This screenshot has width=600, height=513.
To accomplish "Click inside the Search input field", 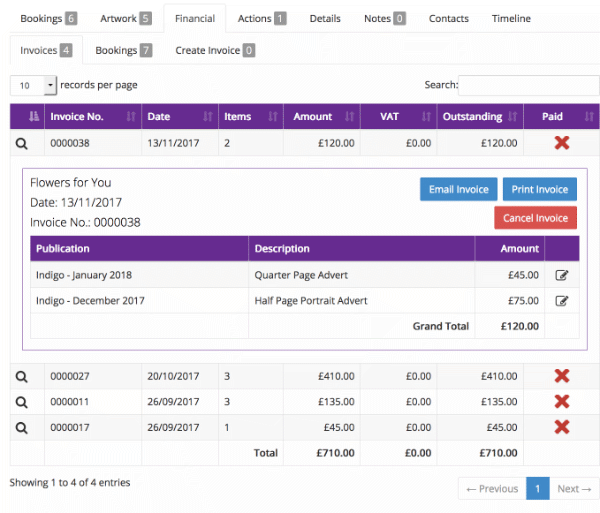I will pos(527,86).
